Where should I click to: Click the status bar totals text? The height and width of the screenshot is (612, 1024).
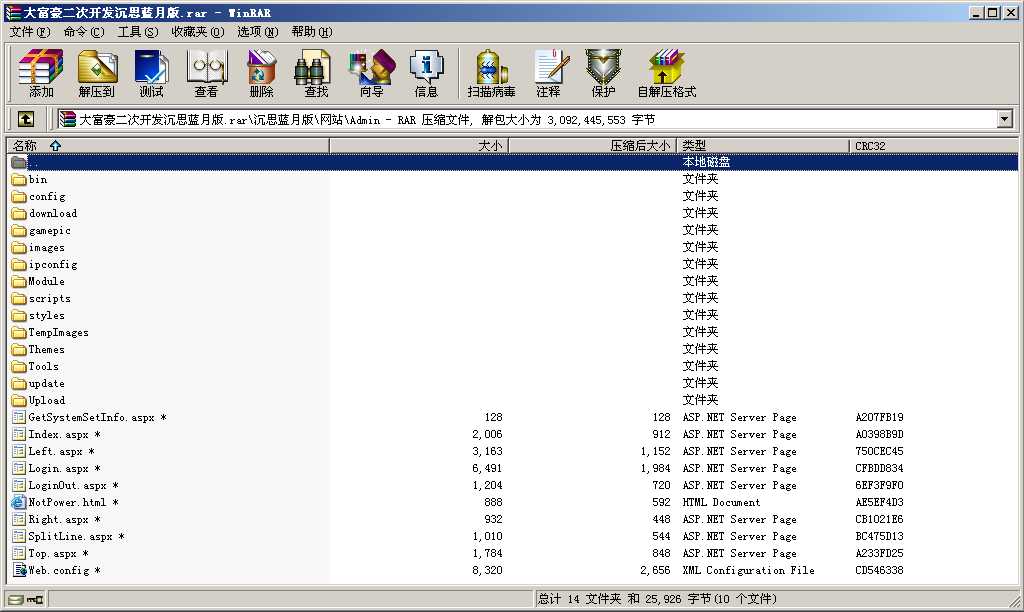[658, 599]
